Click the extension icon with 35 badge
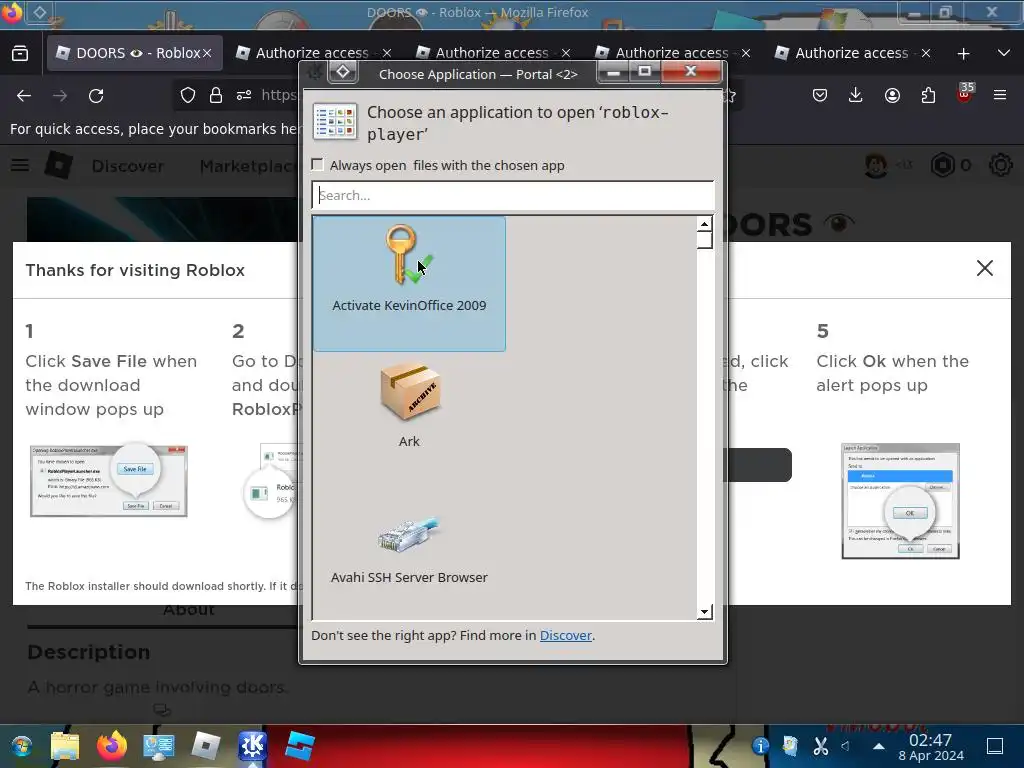The width and height of the screenshot is (1024, 768). tap(964, 94)
